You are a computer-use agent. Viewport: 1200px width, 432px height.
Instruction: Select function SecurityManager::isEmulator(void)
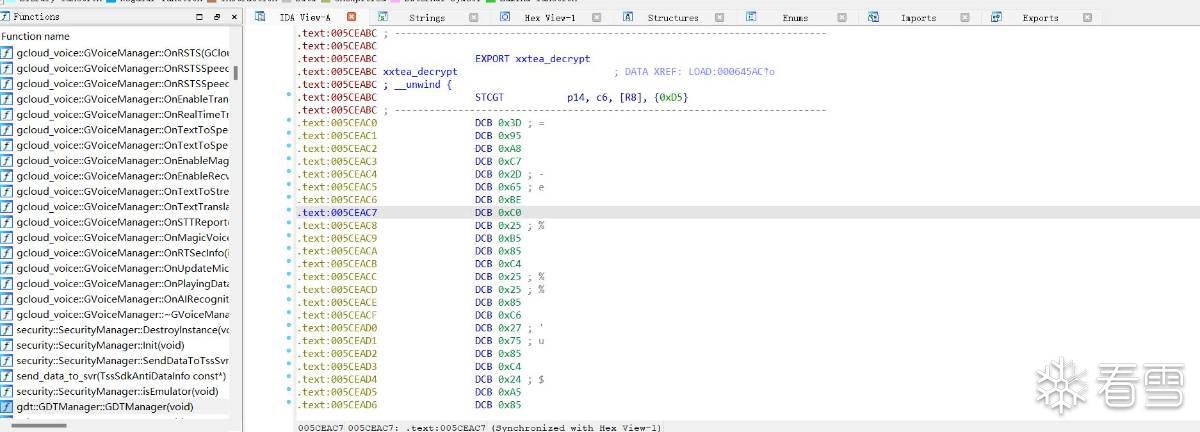[115, 391]
